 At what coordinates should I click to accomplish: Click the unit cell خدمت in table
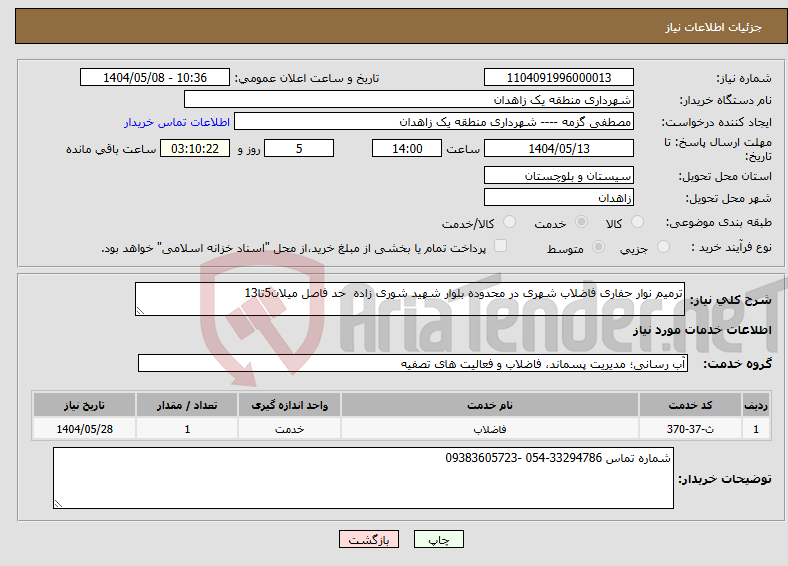[x=289, y=429]
